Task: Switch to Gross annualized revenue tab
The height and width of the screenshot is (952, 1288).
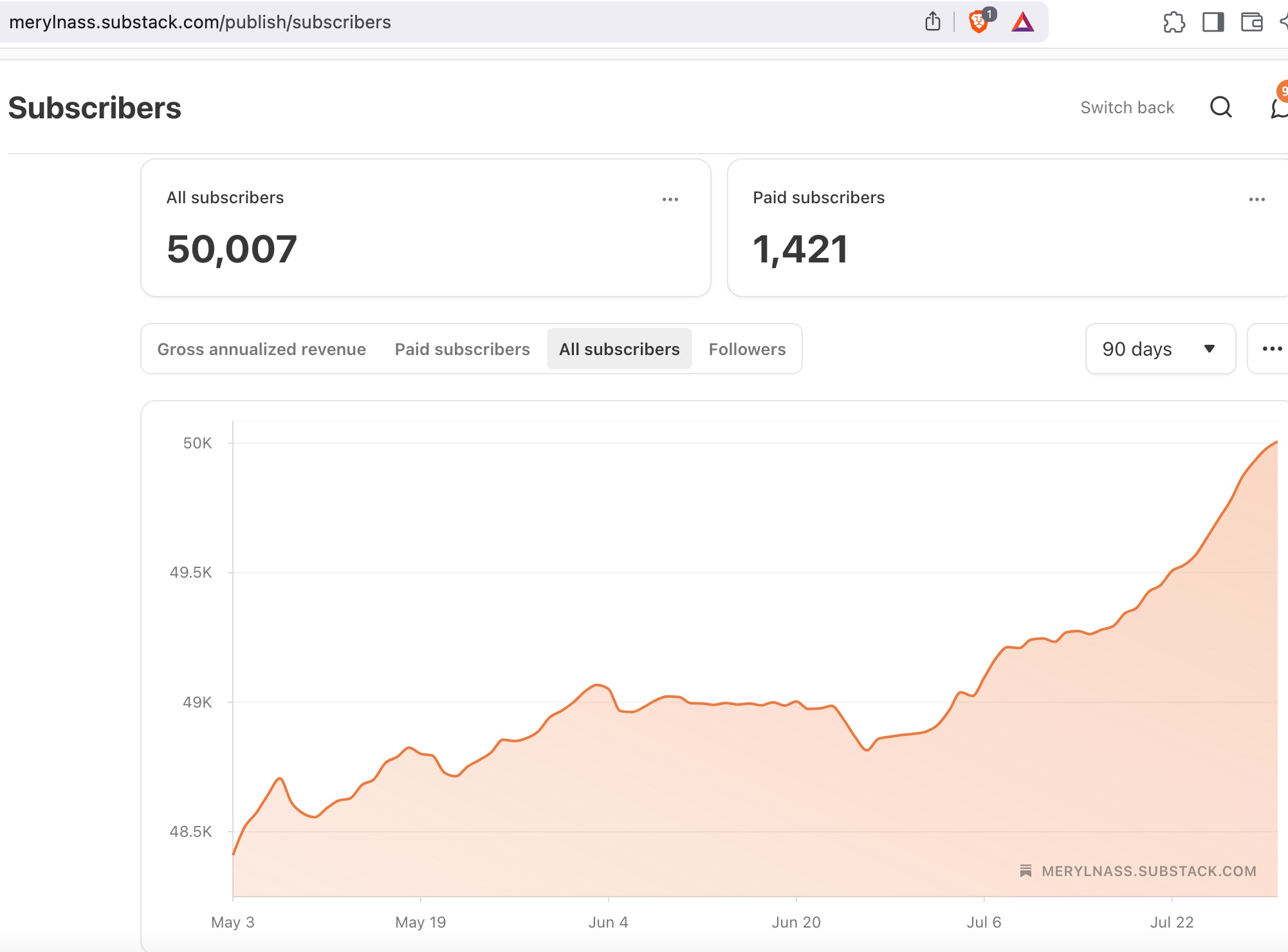Action: click(261, 349)
